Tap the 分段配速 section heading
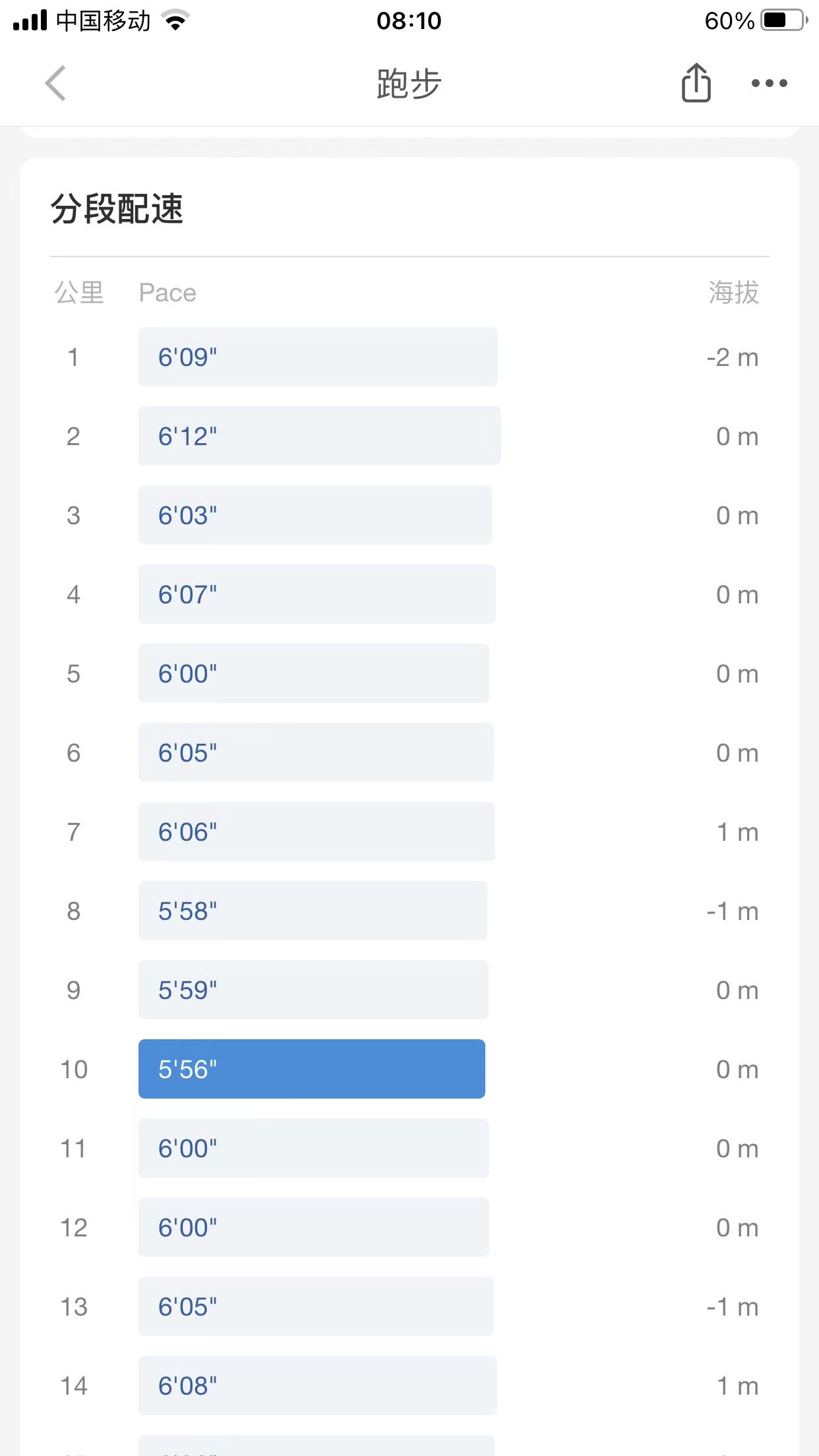 (x=117, y=209)
